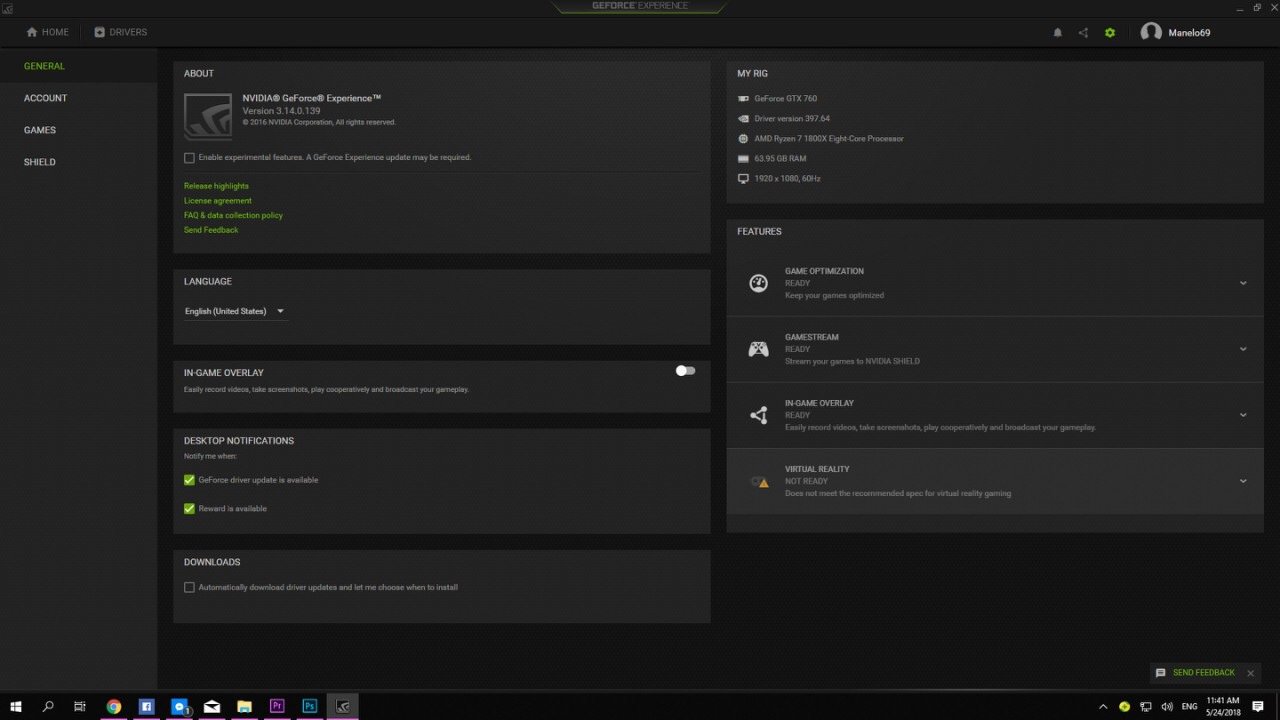The image size is (1280, 720).
Task: Open the Windows Action Center icon
Action: pyautogui.click(x=1258, y=706)
